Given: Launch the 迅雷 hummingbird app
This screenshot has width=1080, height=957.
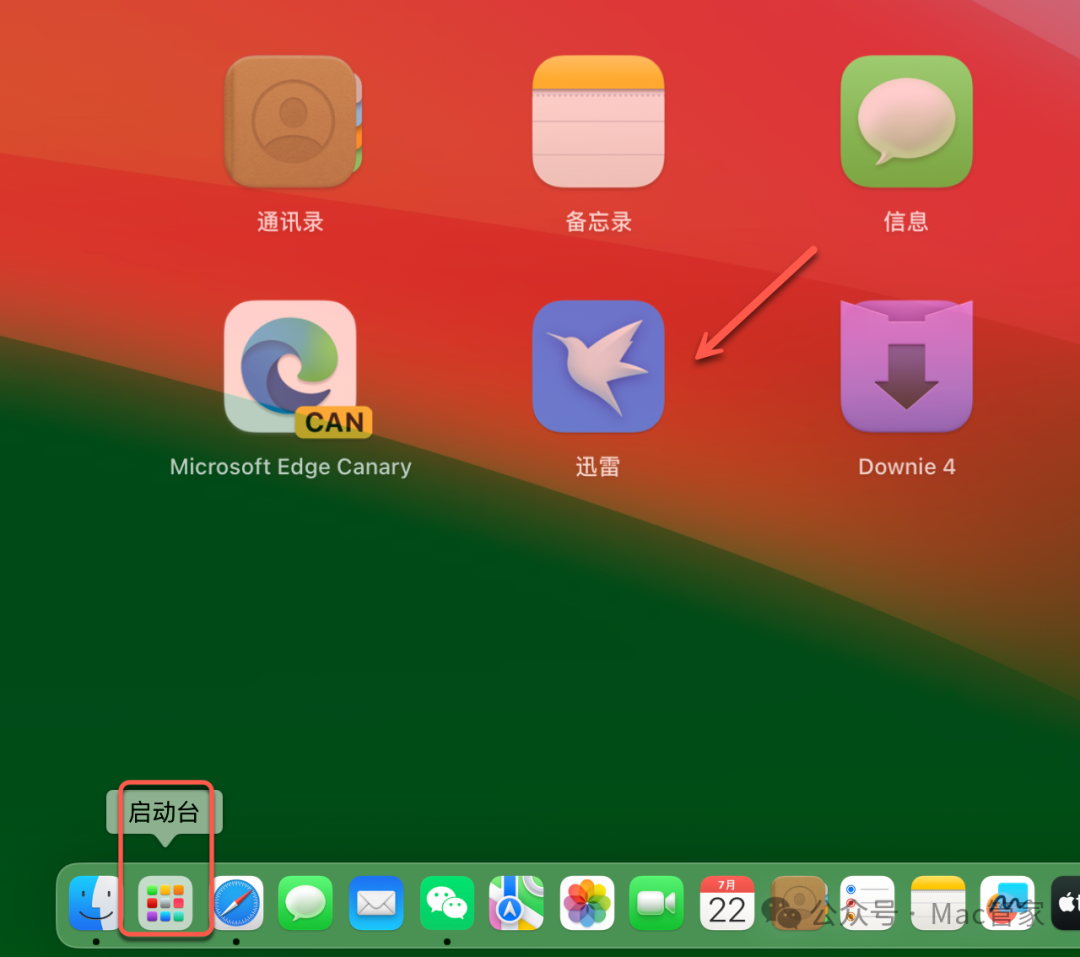Looking at the screenshot, I should click(x=598, y=367).
